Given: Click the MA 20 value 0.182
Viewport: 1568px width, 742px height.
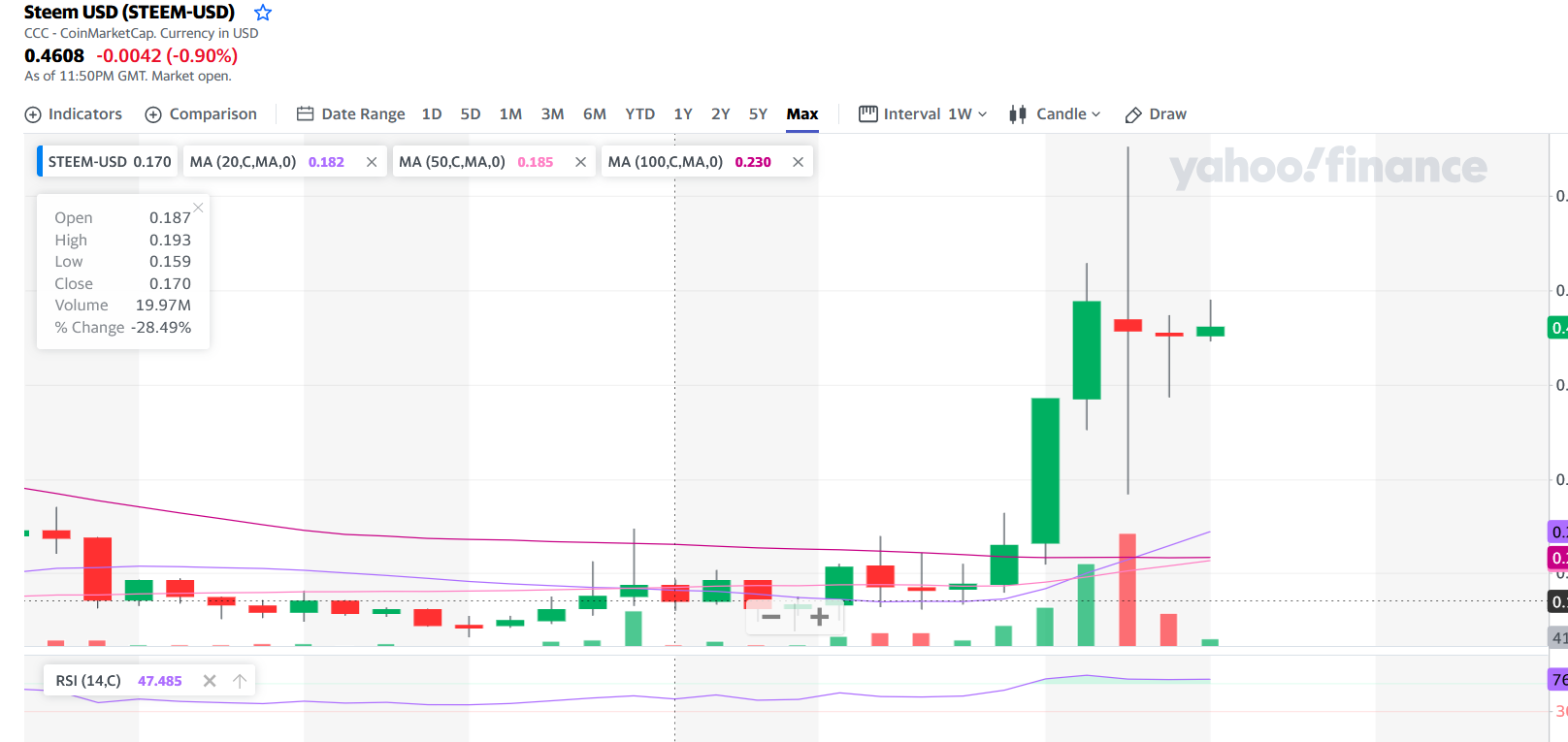Looking at the screenshot, I should pos(326,162).
